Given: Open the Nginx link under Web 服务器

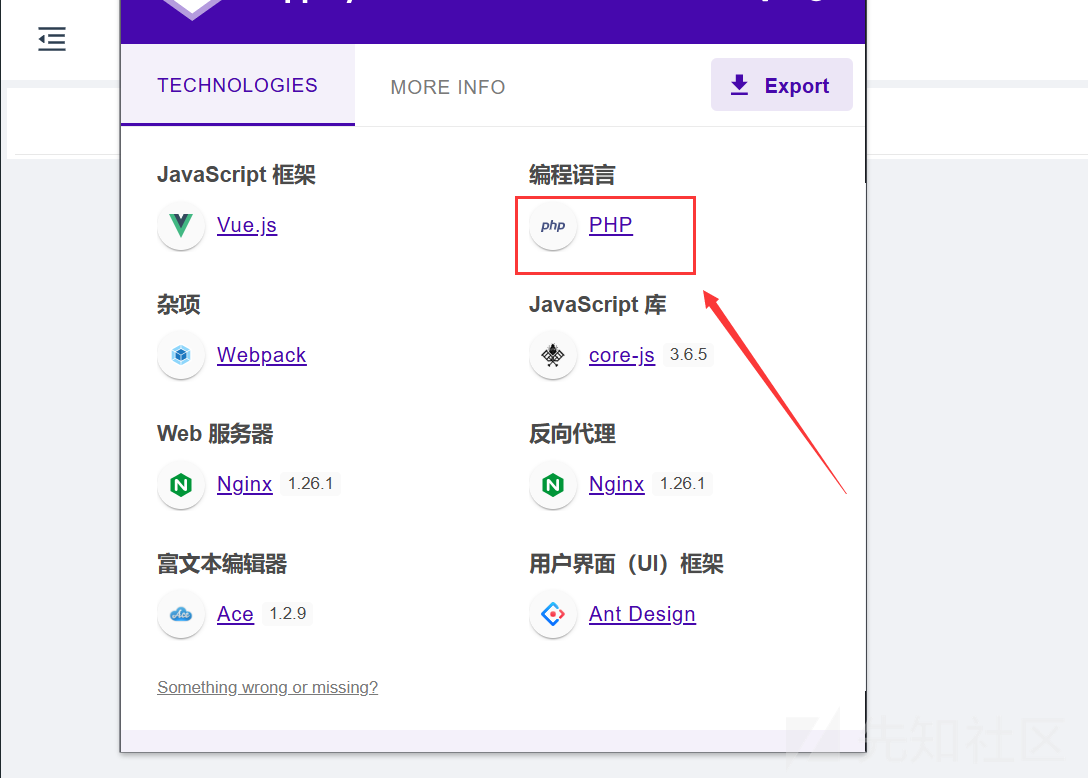Looking at the screenshot, I should 244,484.
